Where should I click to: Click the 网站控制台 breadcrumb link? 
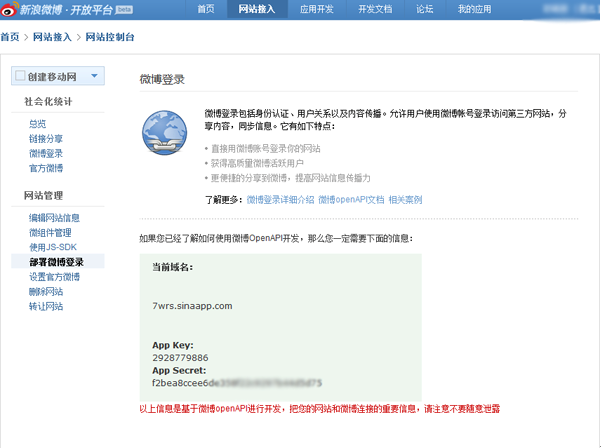click(110, 37)
